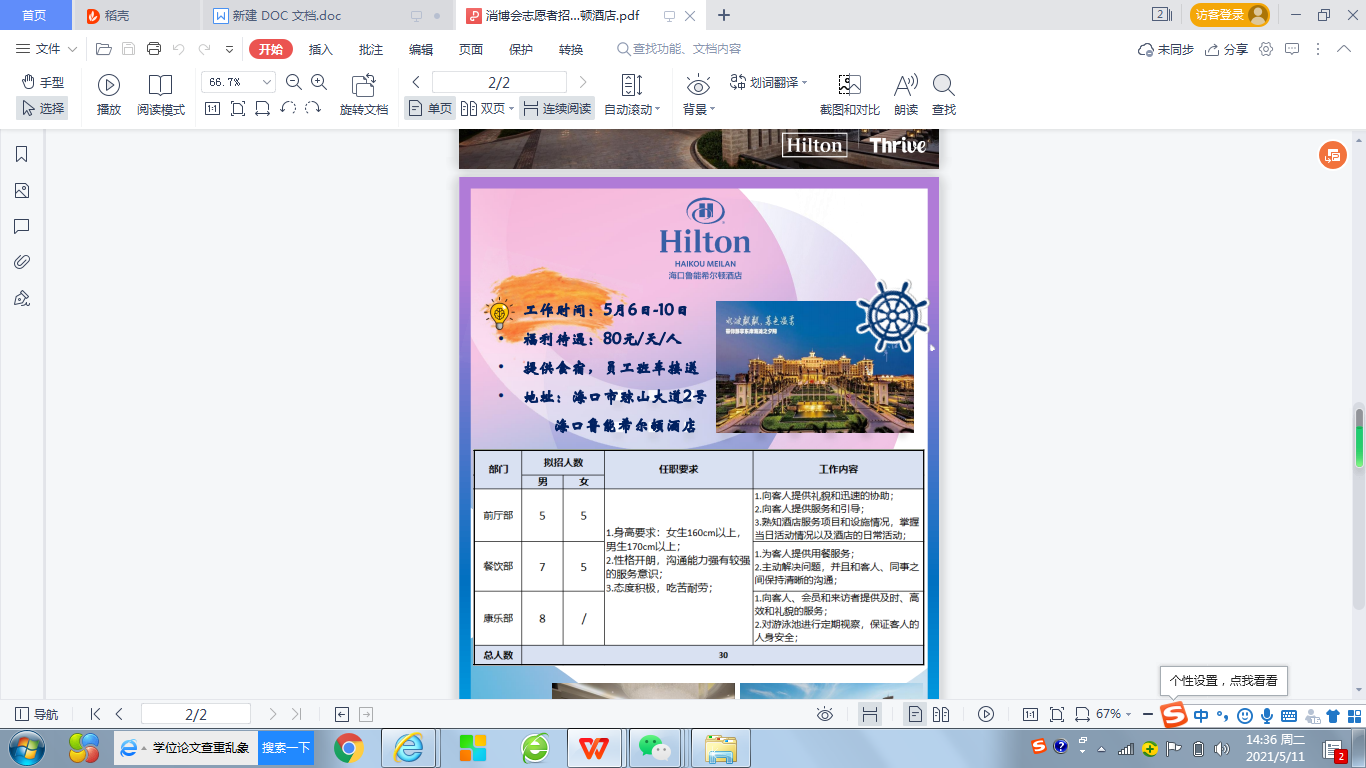Toggle continuous reading in status bar
Viewport: 1366px width, 768px height.
[x=870, y=714]
